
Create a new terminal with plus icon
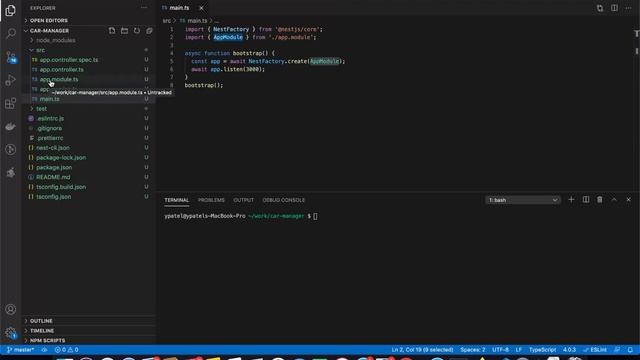pos(571,200)
